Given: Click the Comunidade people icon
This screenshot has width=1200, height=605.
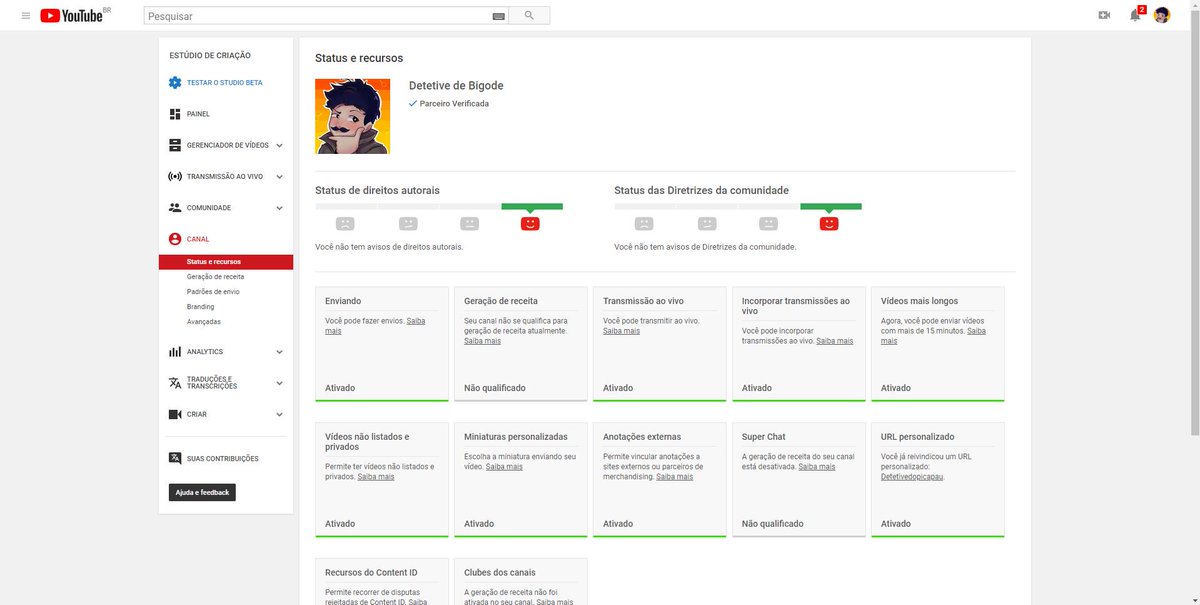Looking at the screenshot, I should (x=175, y=208).
